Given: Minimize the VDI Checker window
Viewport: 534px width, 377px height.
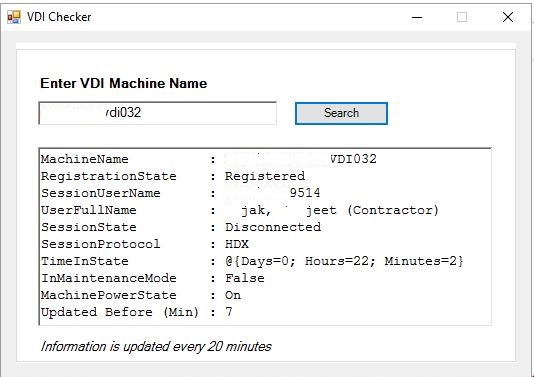Looking at the screenshot, I should [x=417, y=17].
